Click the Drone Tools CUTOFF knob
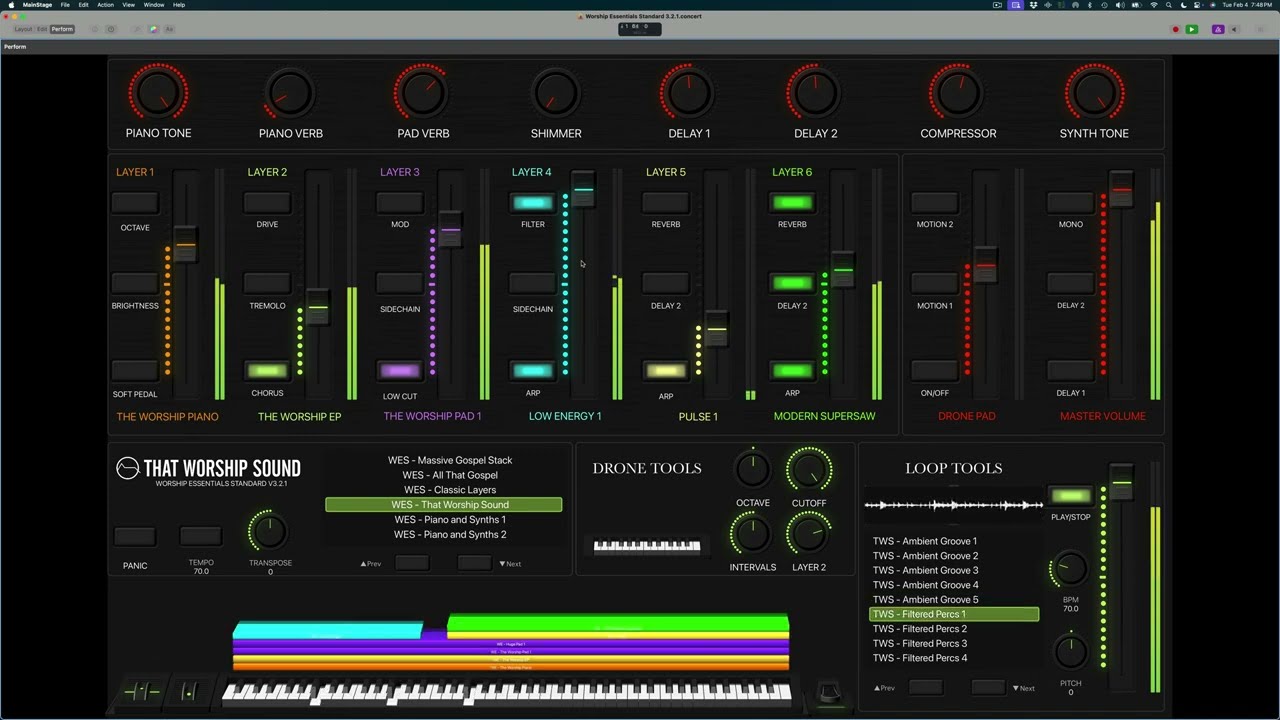Viewport: 1280px width, 720px height. tap(809, 469)
